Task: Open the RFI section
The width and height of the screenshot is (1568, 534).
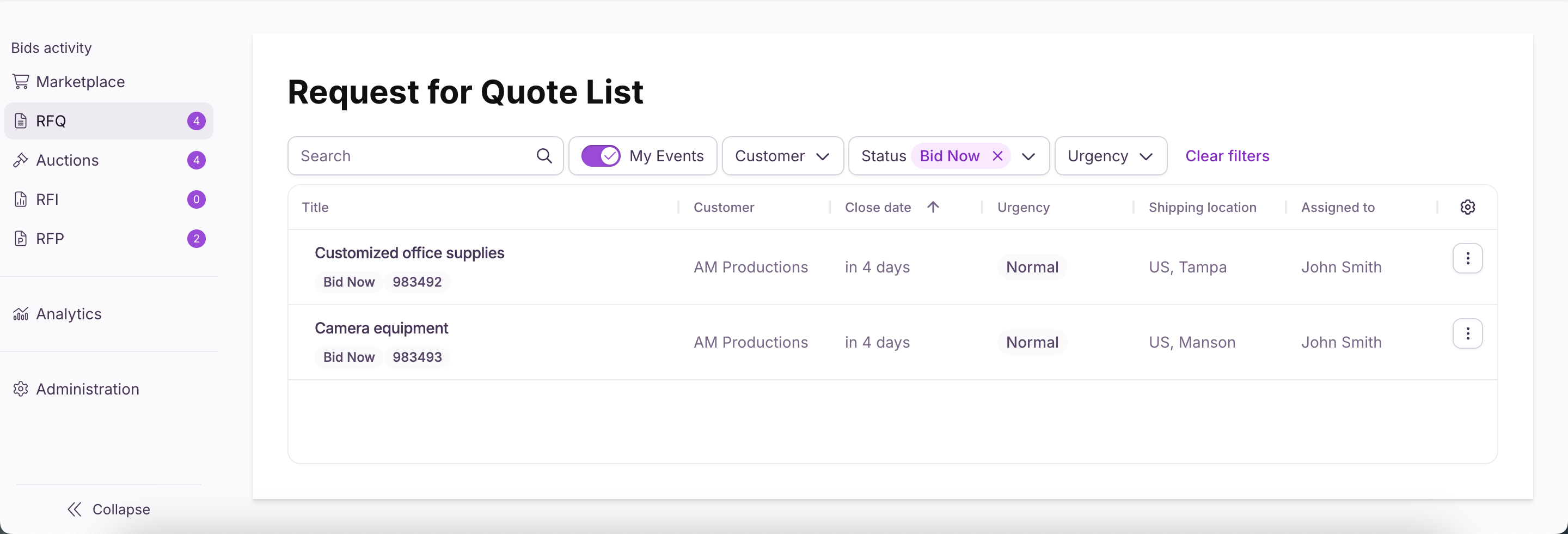Action: pos(108,199)
